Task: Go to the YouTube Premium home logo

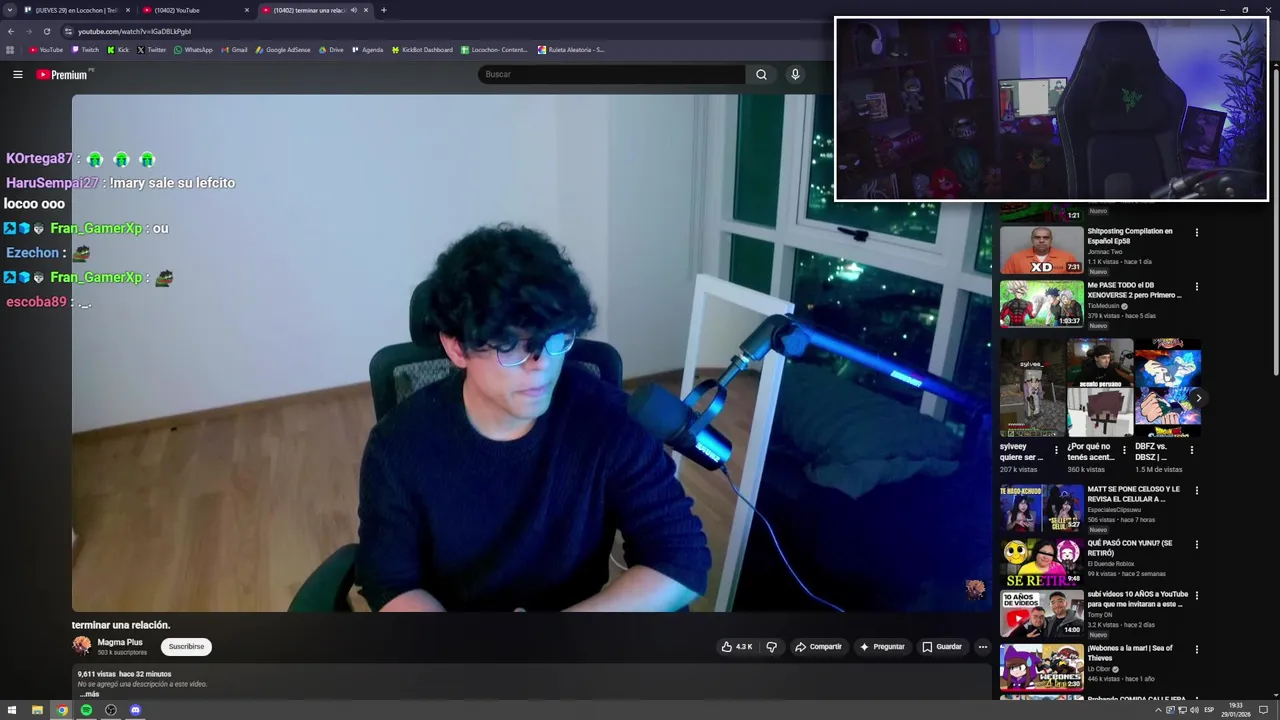Action: point(63,74)
